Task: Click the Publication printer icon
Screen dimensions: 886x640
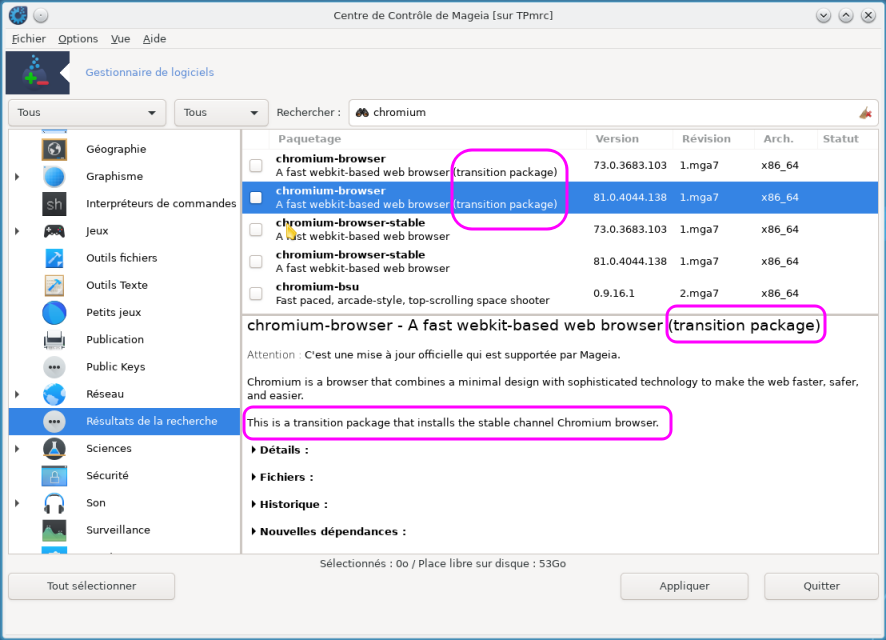Action: tap(54, 339)
